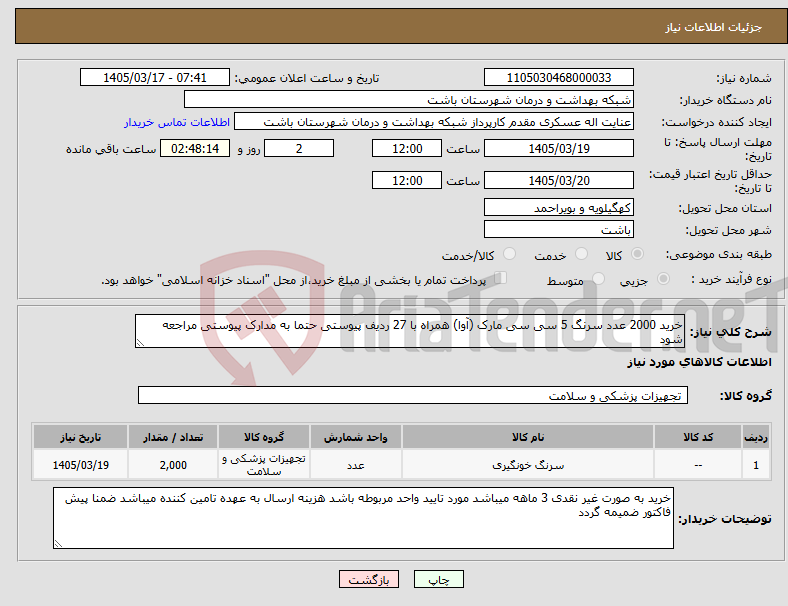The height and width of the screenshot is (606, 788).
Task: Click the delivery city باشت field
Action: point(558,230)
